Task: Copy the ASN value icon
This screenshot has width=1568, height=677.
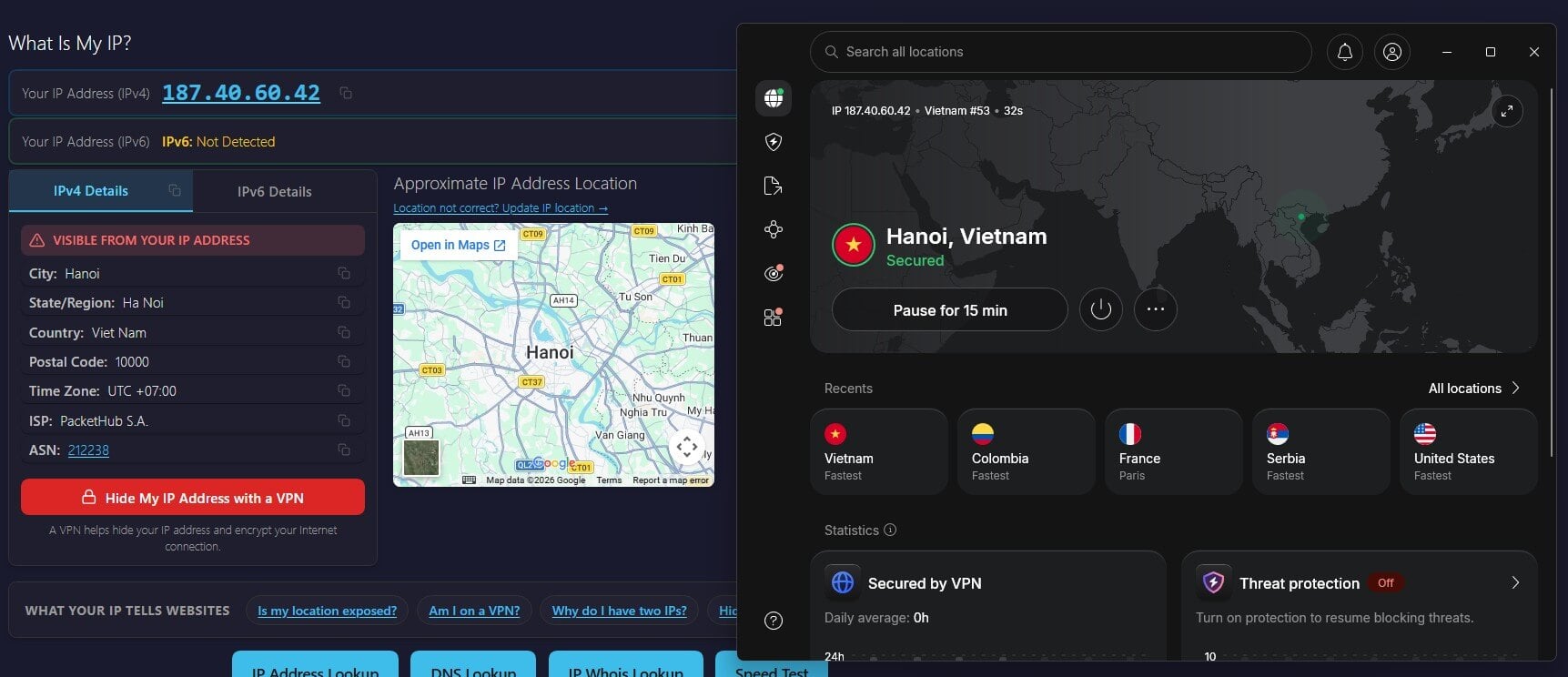Action: tap(344, 450)
